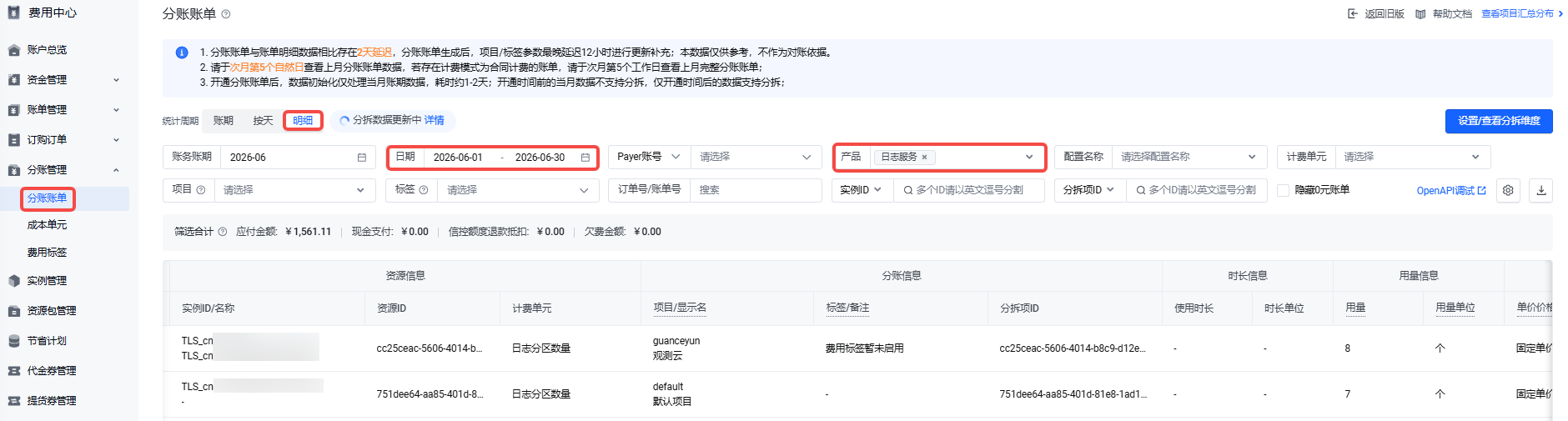
Task: Open 账户总览 in the sidebar
Action: [48, 50]
